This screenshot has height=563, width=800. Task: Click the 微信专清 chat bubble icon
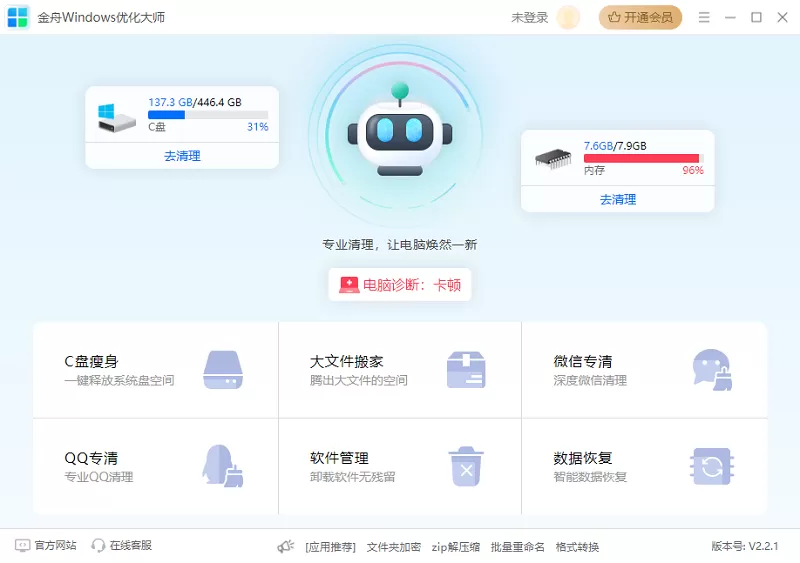pyautogui.click(x=712, y=370)
